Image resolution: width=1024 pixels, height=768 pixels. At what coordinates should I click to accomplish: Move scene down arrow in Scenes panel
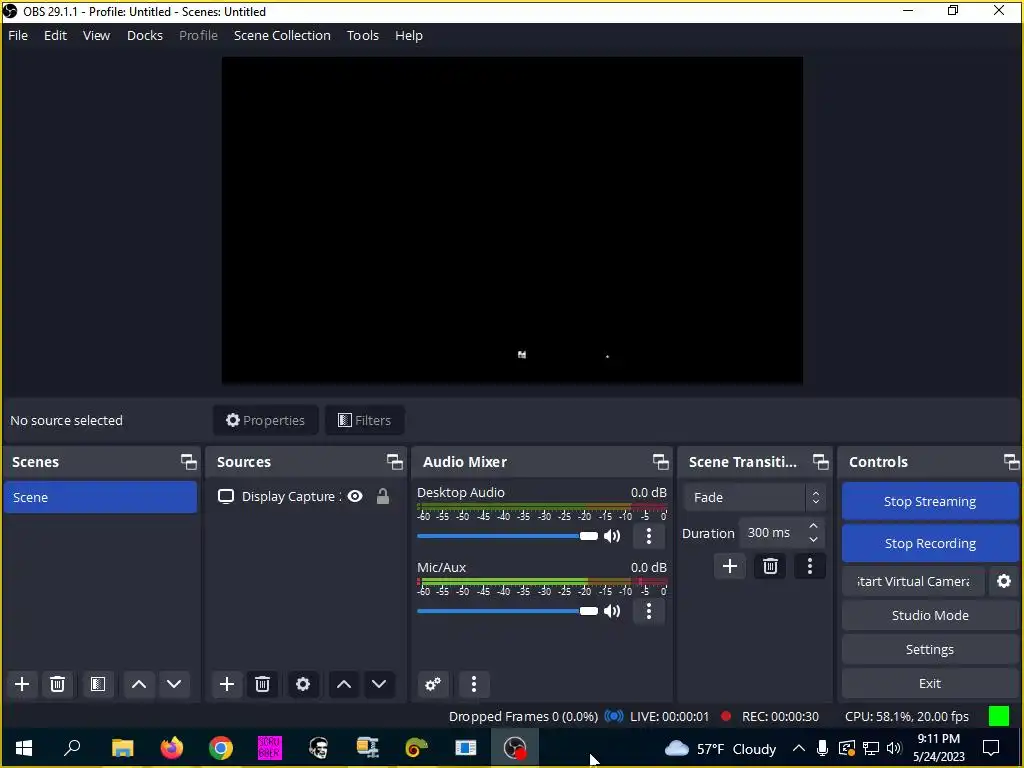click(174, 684)
